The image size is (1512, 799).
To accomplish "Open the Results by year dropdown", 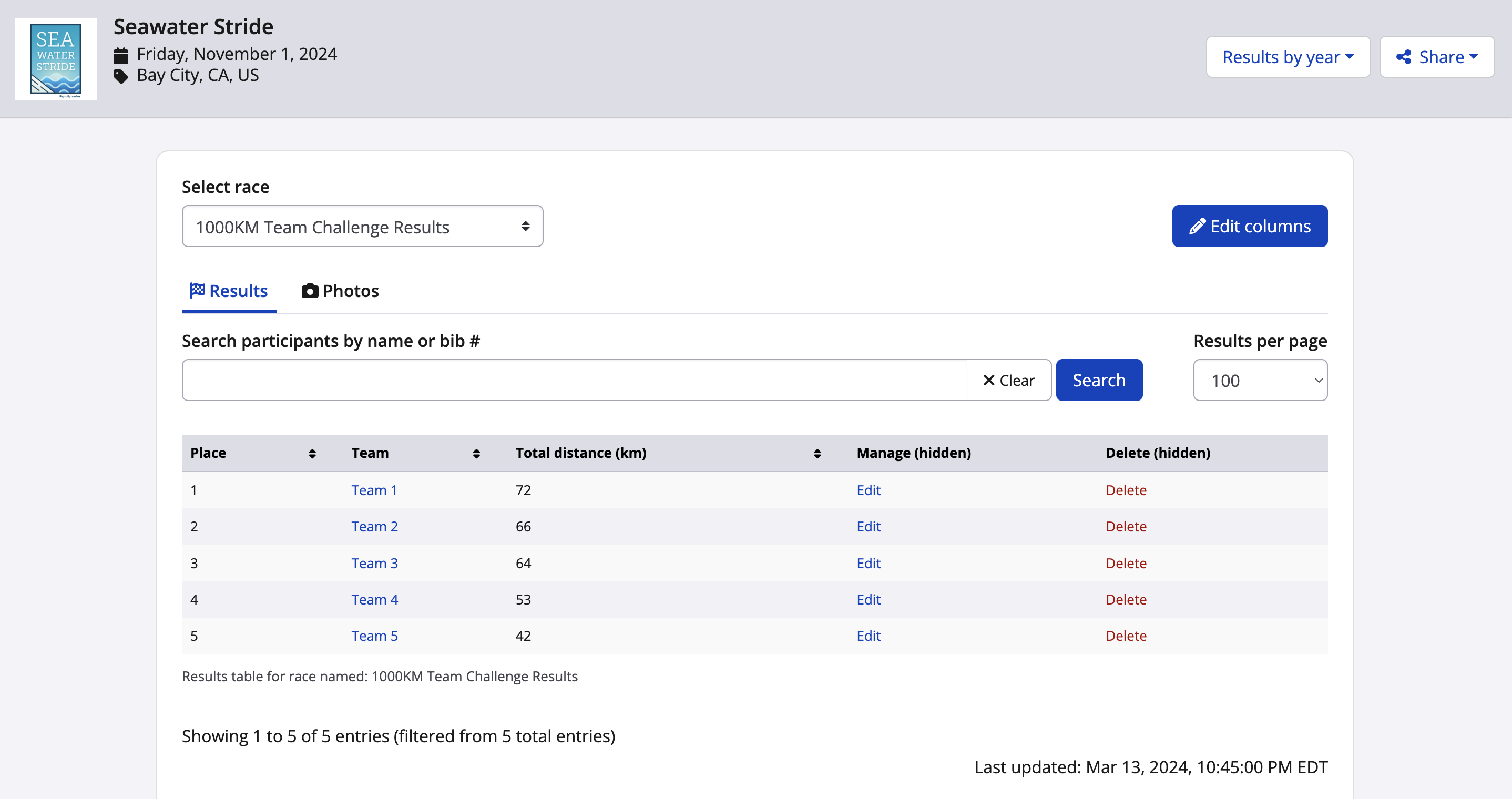I will pyautogui.click(x=1288, y=57).
